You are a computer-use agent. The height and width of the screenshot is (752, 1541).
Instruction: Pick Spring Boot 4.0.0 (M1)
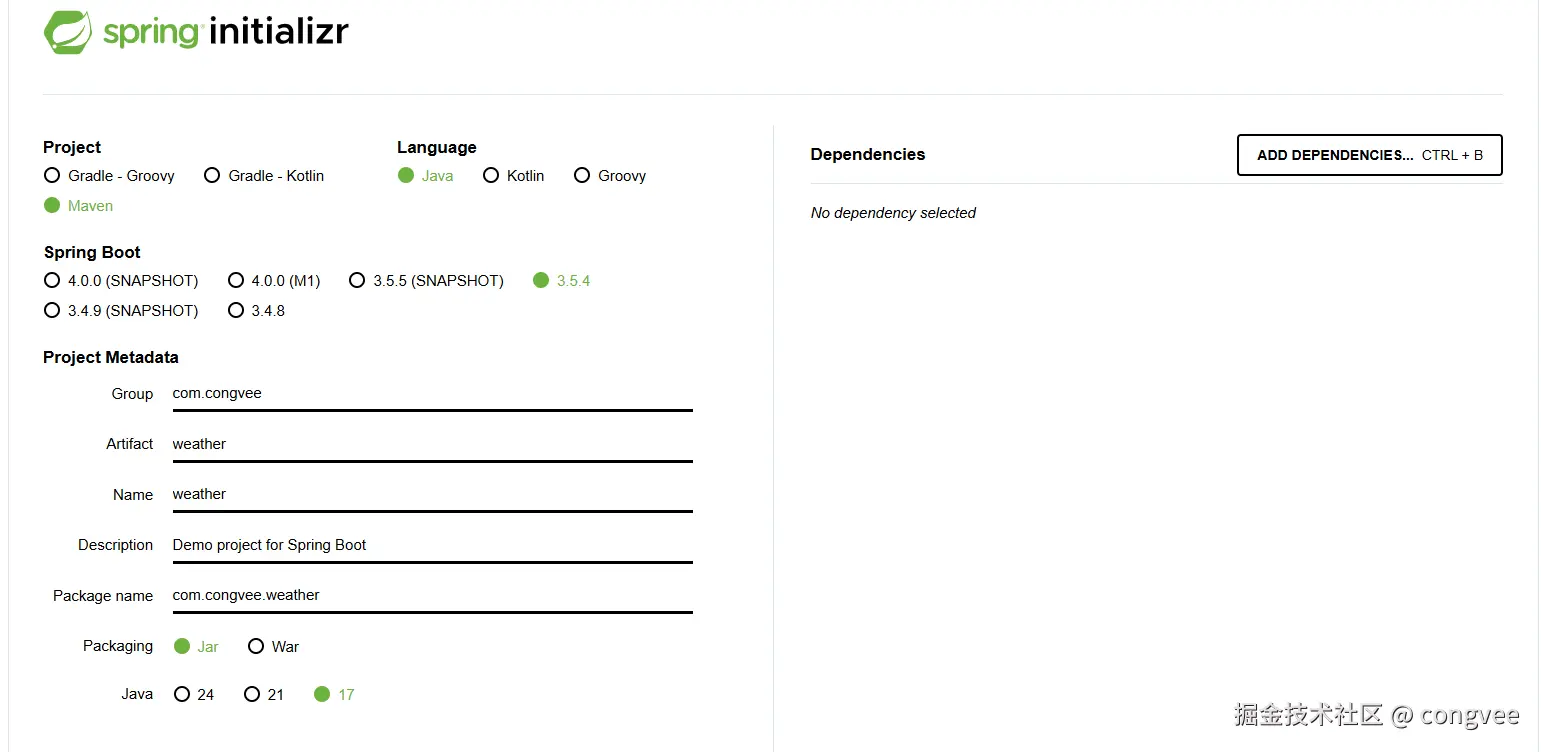(274, 281)
